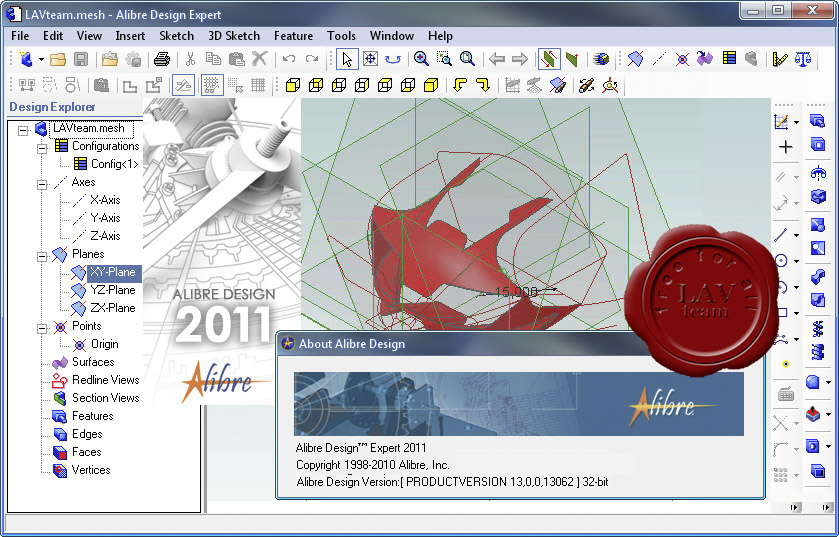This screenshot has width=839, height=537.
Task: Click the Revolve Boss icon in the right toolbar
Action: [x=818, y=173]
